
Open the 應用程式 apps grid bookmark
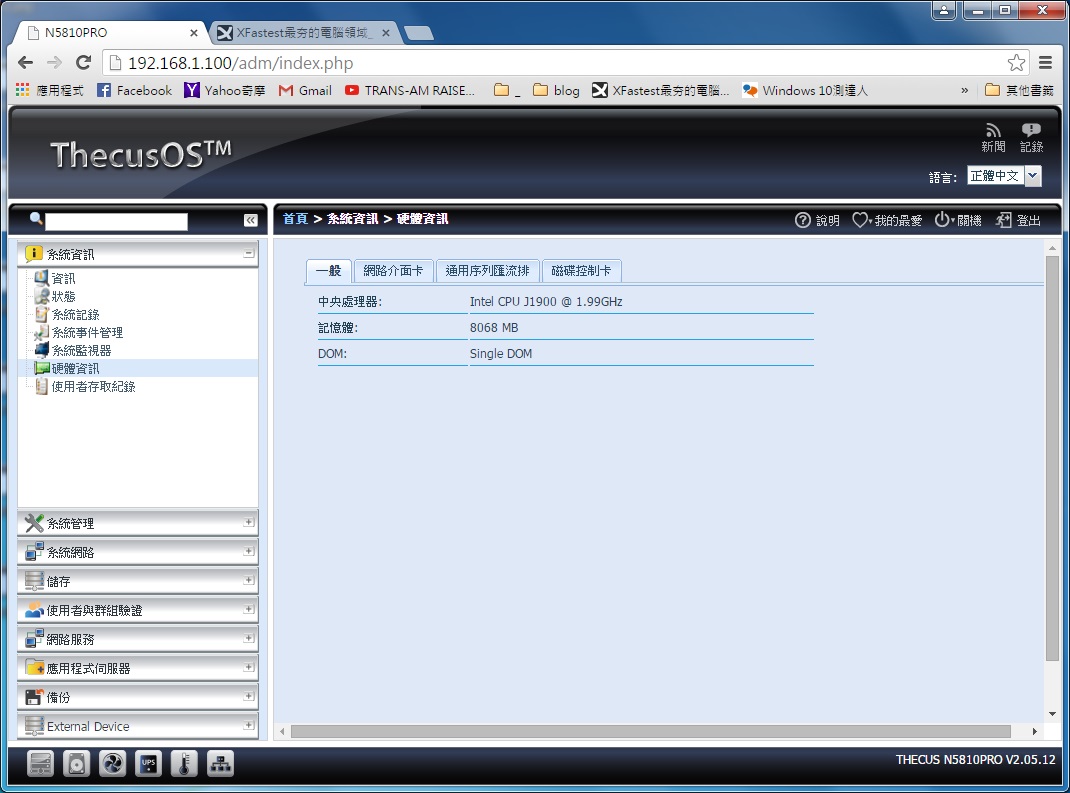coord(49,90)
